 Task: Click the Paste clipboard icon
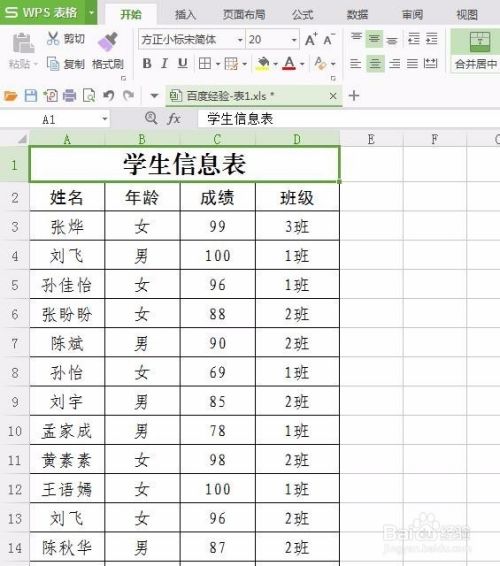pos(23,42)
